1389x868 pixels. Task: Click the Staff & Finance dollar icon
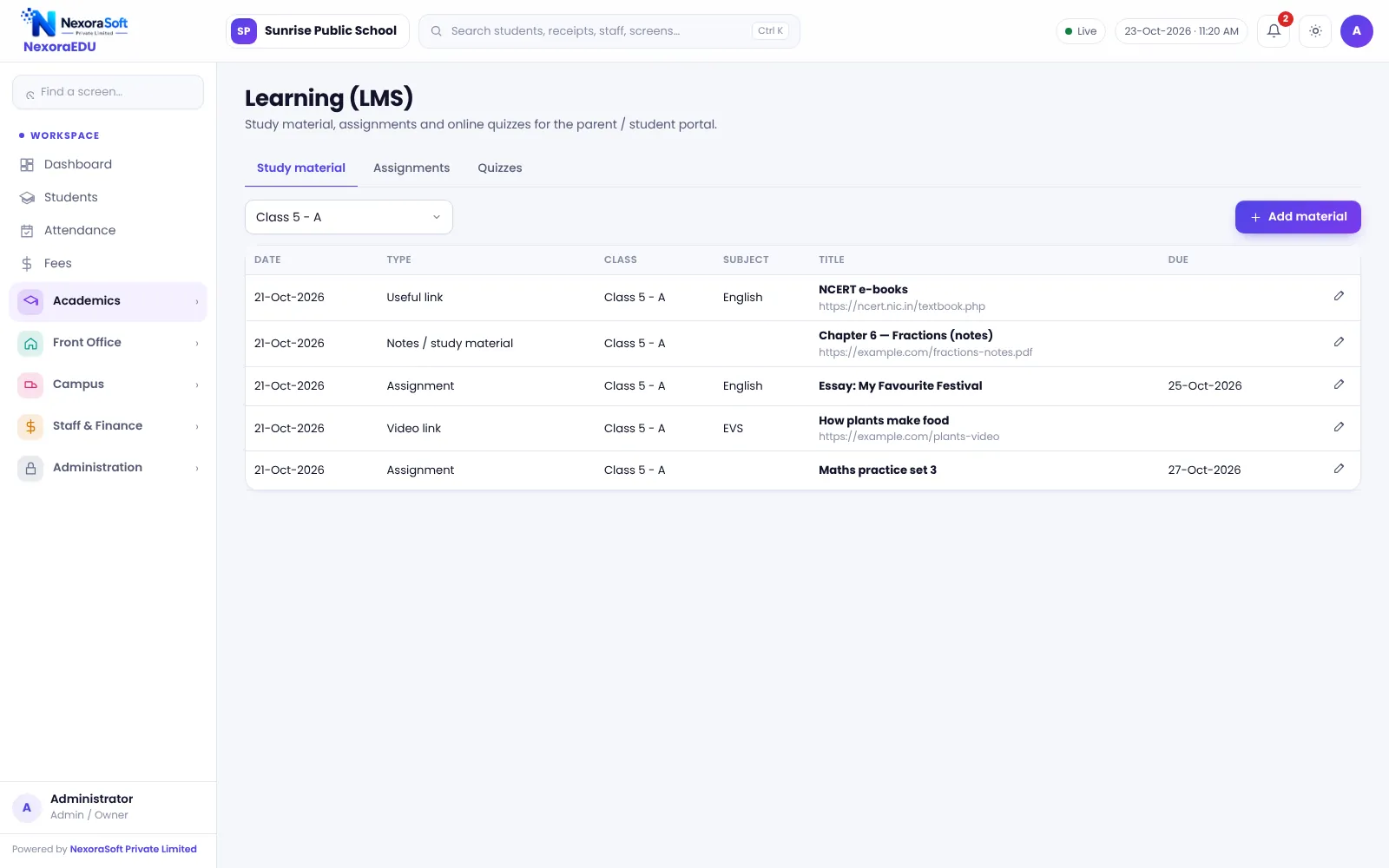[30, 426]
